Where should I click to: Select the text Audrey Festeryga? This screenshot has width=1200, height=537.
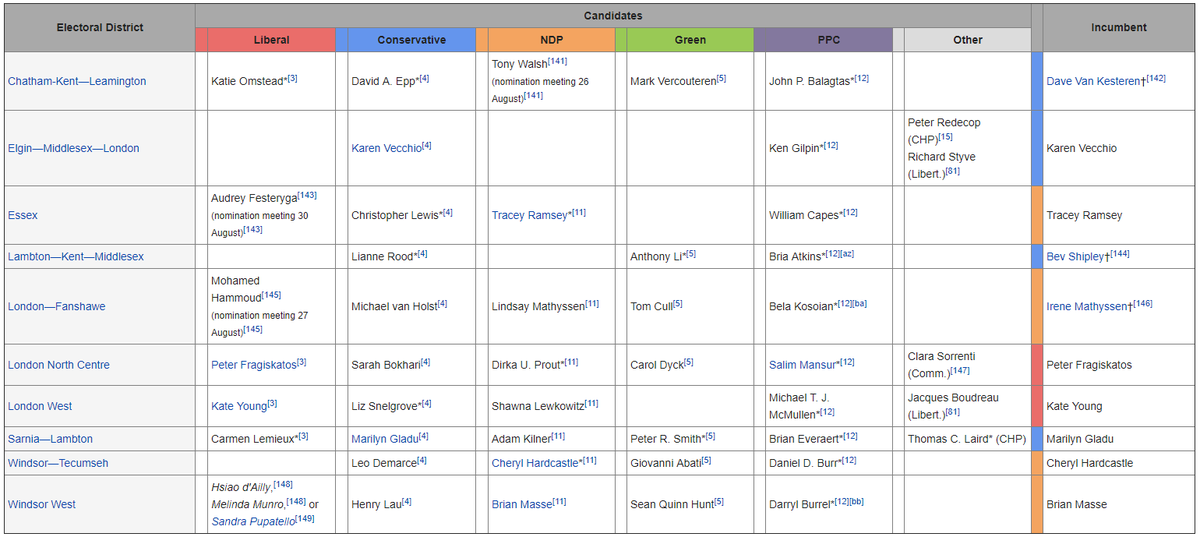pyautogui.click(x=254, y=198)
